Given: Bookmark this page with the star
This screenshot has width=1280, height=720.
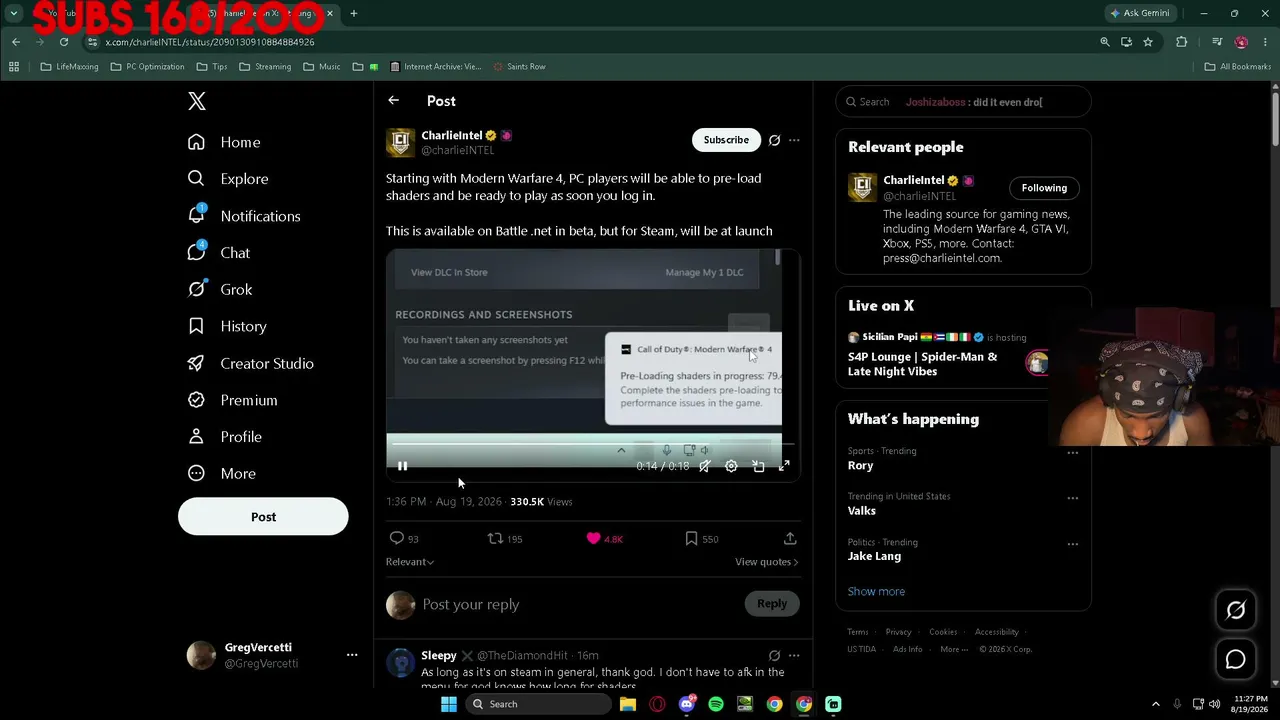Looking at the screenshot, I should [1148, 42].
